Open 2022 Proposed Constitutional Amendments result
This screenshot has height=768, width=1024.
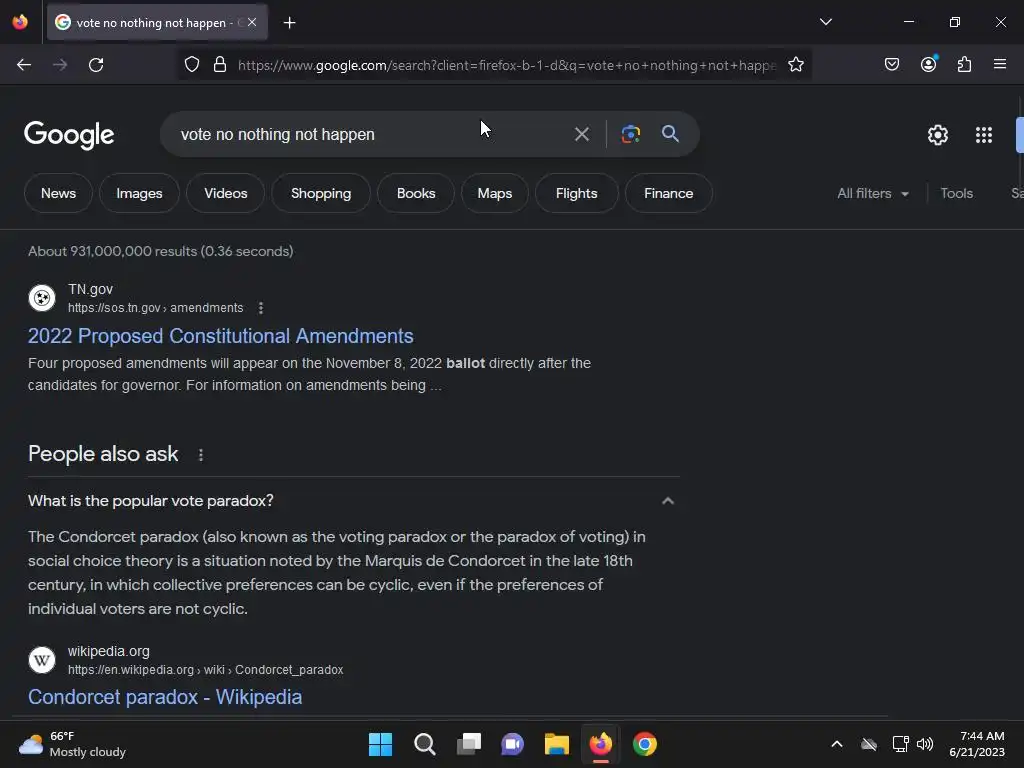pyautogui.click(x=221, y=336)
